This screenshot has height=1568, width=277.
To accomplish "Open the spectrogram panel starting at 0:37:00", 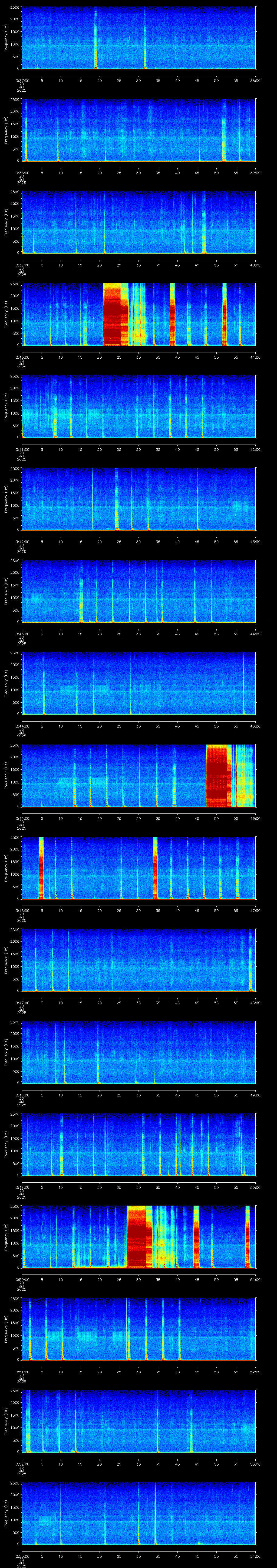I will click(139, 38).
